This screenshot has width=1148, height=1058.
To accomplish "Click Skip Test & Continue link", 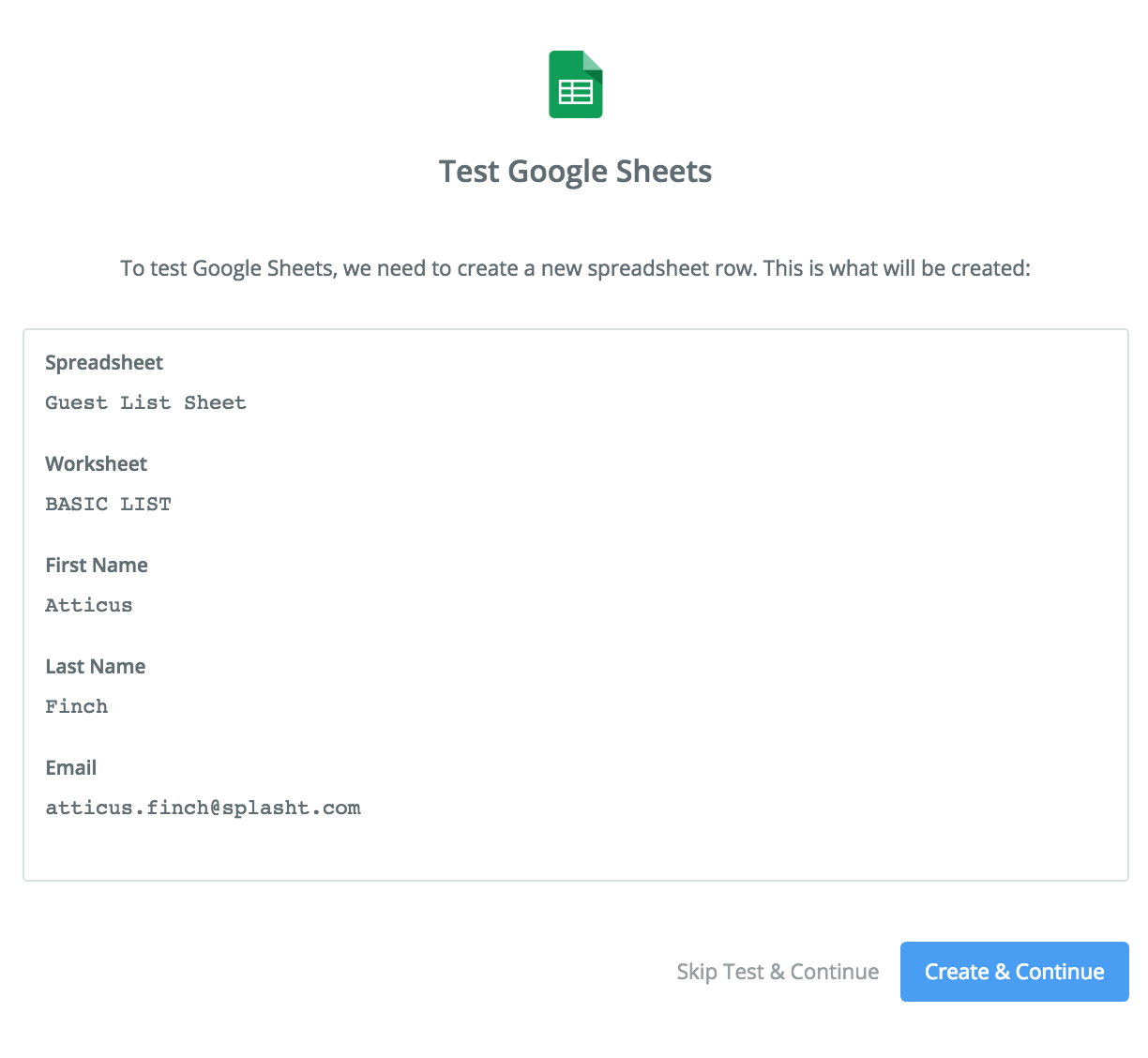I will point(778,972).
